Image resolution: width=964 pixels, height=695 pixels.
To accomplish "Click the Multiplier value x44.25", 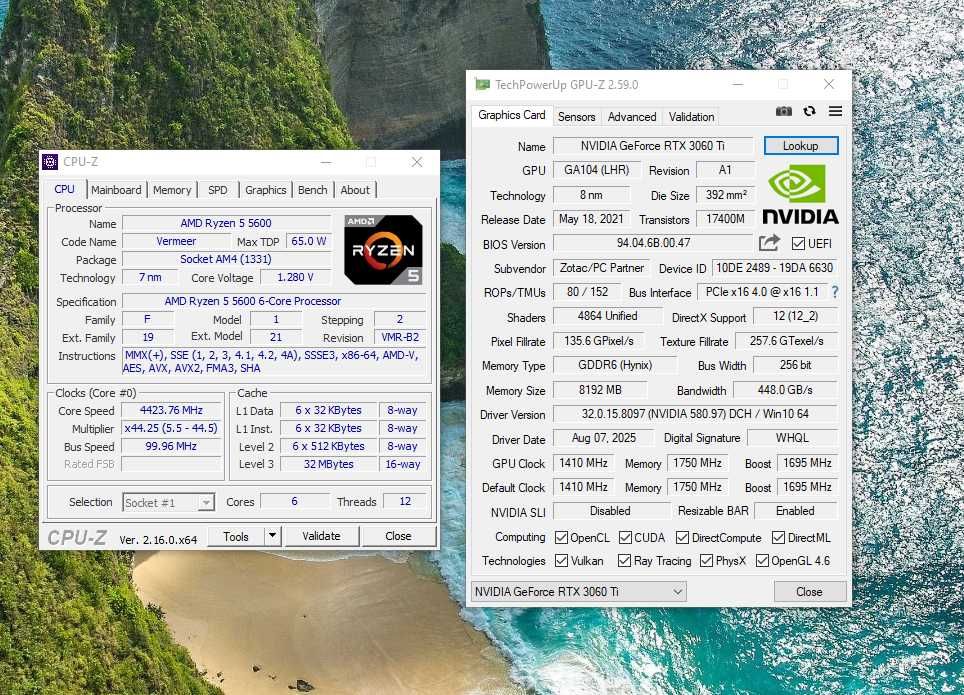I will (171, 428).
